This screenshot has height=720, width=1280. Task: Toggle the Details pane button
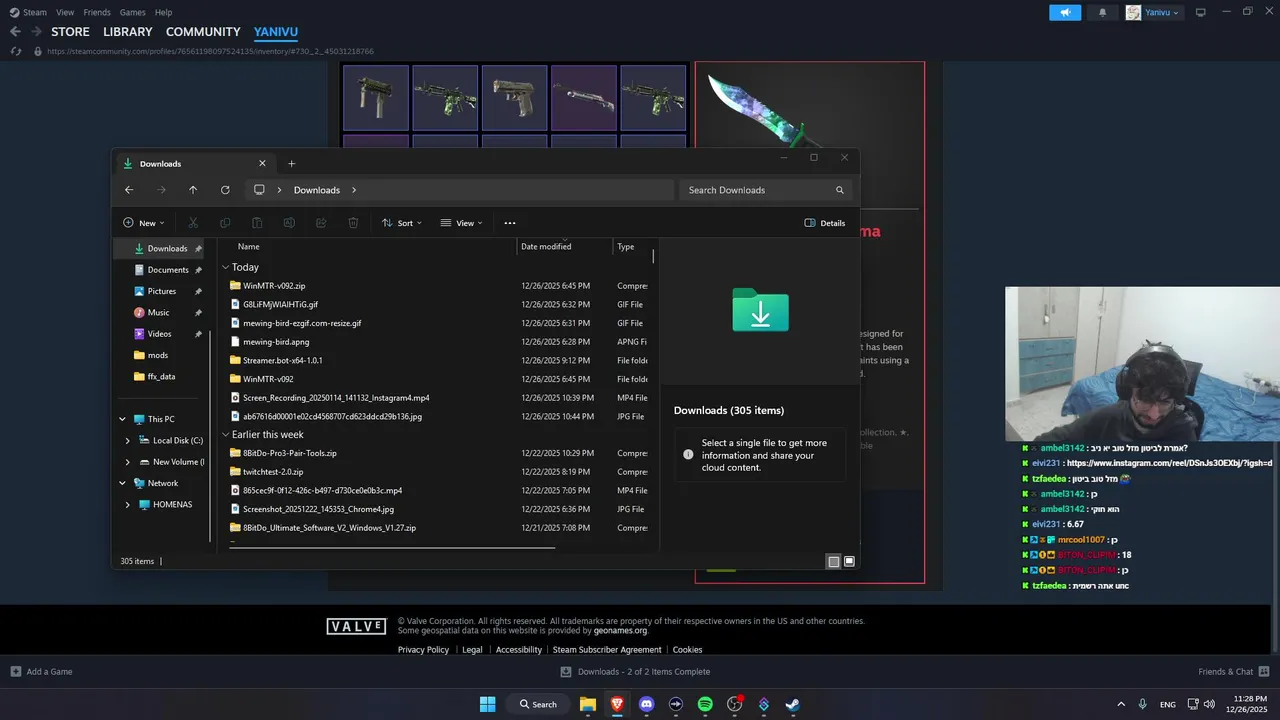(x=825, y=223)
